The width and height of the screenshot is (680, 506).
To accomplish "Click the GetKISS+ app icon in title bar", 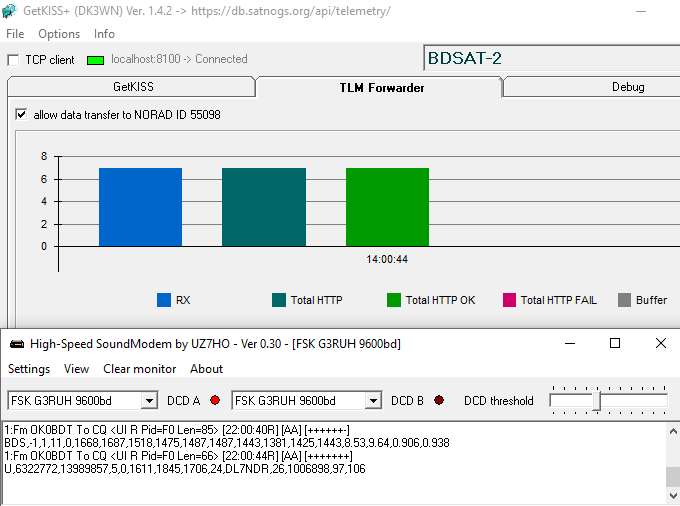I will tap(10, 10).
